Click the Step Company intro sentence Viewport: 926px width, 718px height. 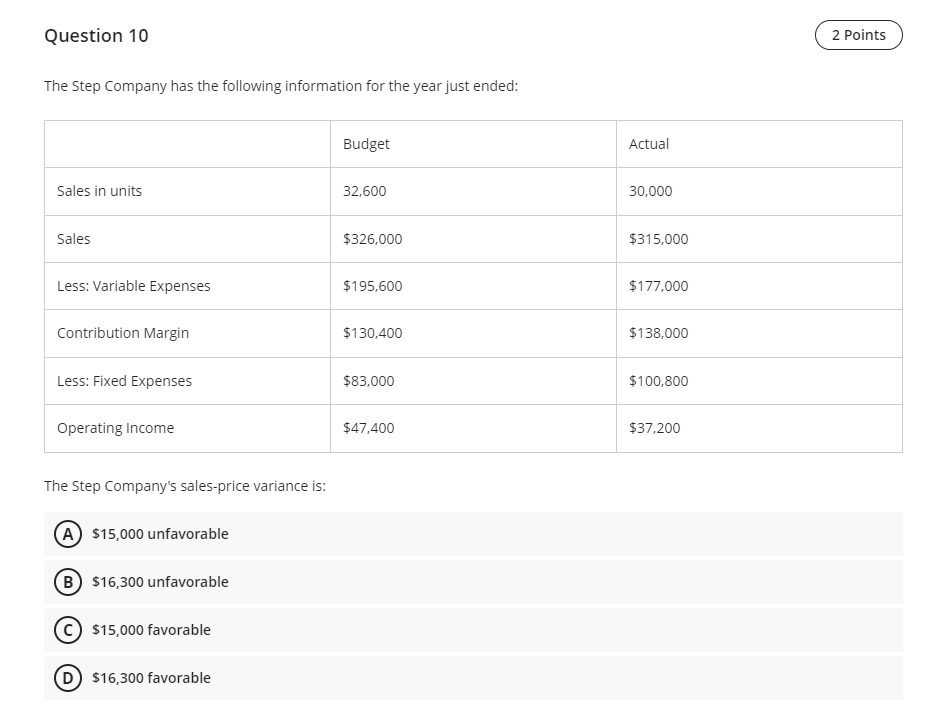(x=281, y=87)
